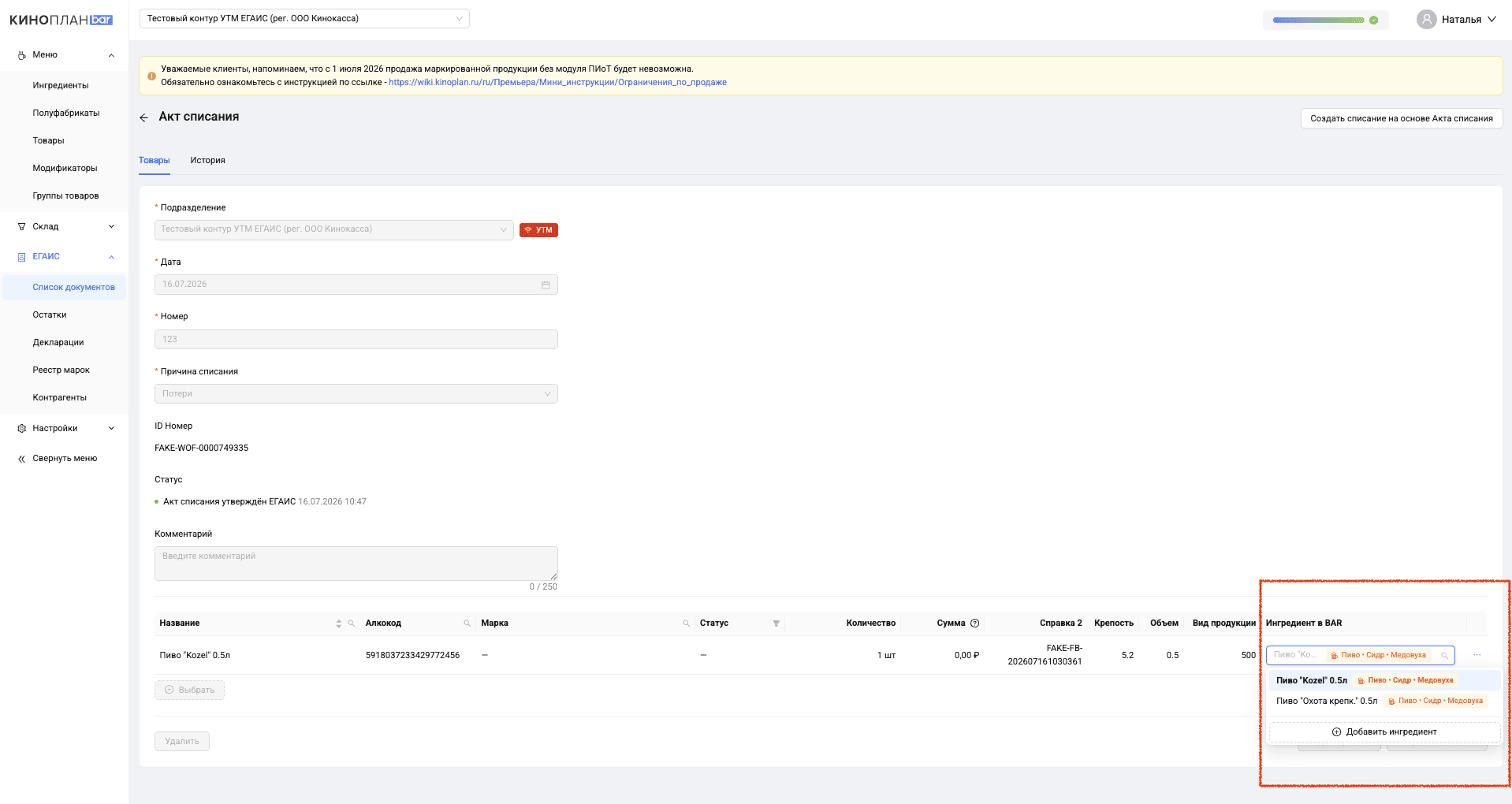Viewport: 1512px width, 804px height.
Task: Click the magnifier icon in ingredient search box
Action: tap(1444, 655)
